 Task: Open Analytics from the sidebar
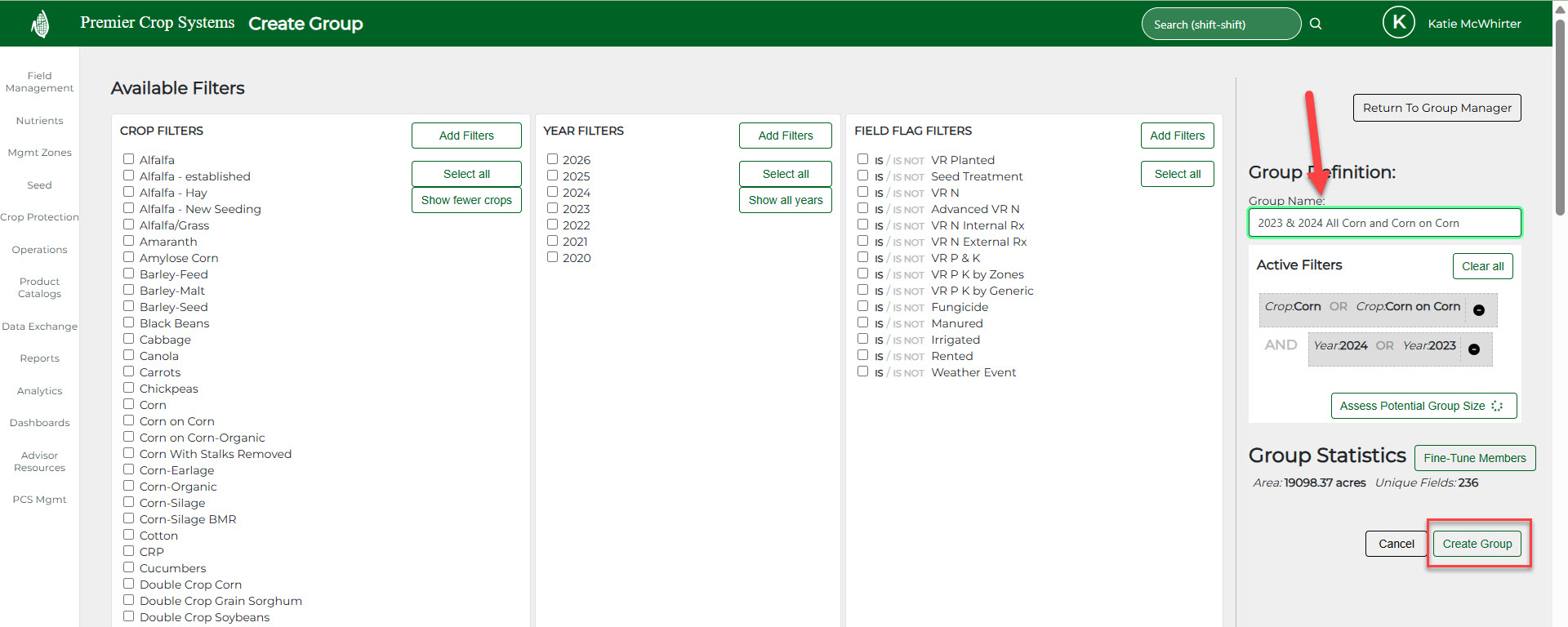coord(39,391)
